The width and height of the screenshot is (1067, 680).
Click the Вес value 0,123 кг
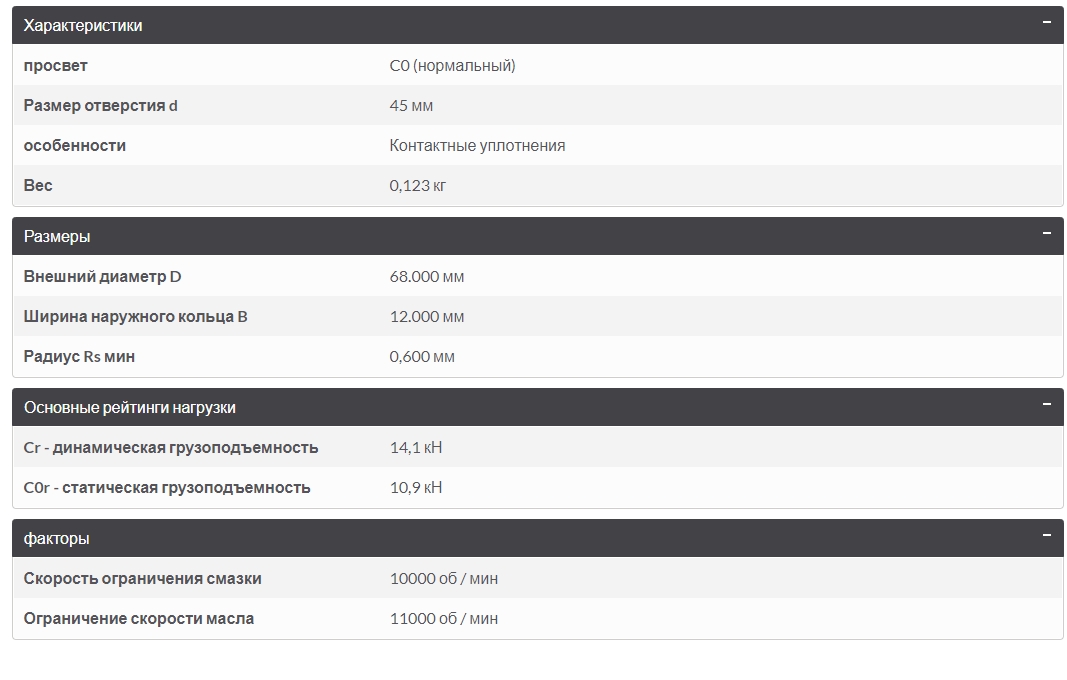click(x=418, y=186)
